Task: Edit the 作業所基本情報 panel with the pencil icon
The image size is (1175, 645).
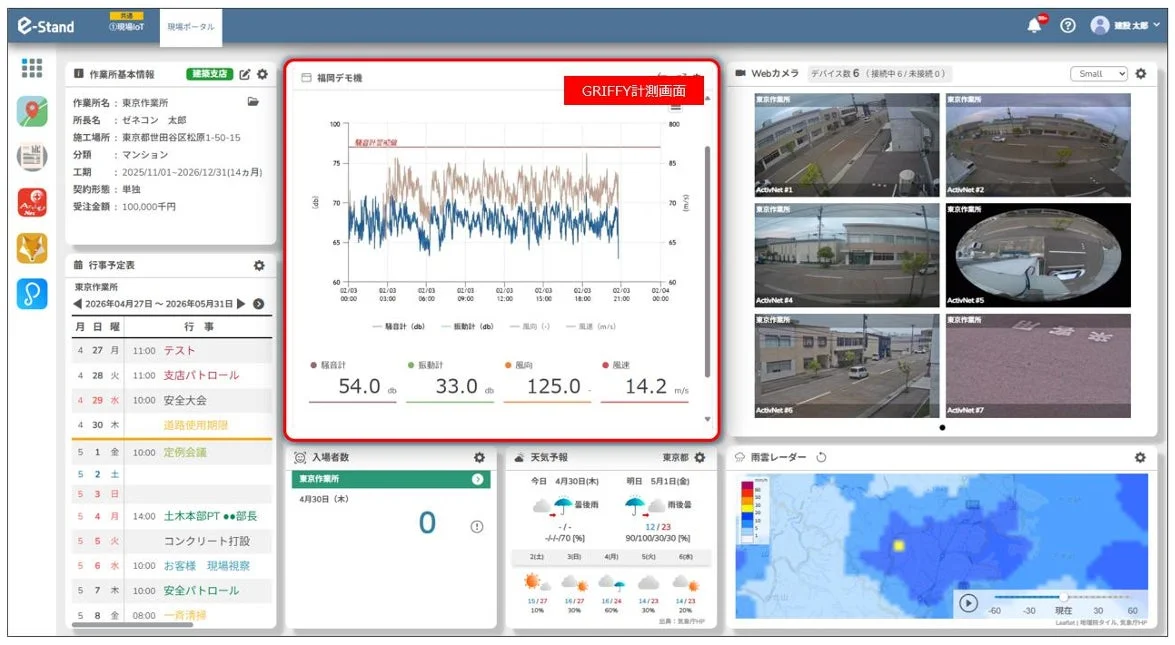Action: 244,74
